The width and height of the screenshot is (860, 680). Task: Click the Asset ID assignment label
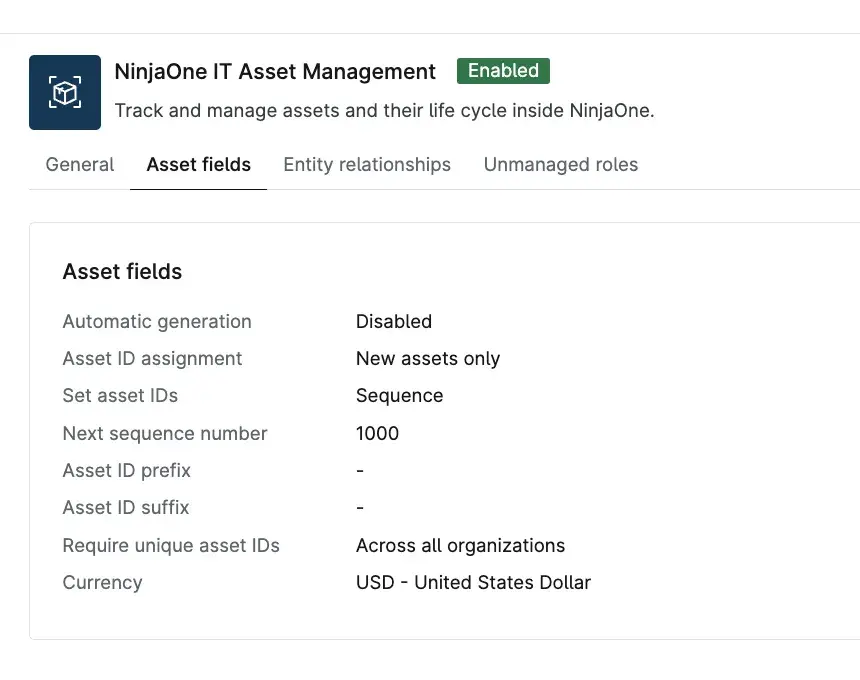click(152, 359)
